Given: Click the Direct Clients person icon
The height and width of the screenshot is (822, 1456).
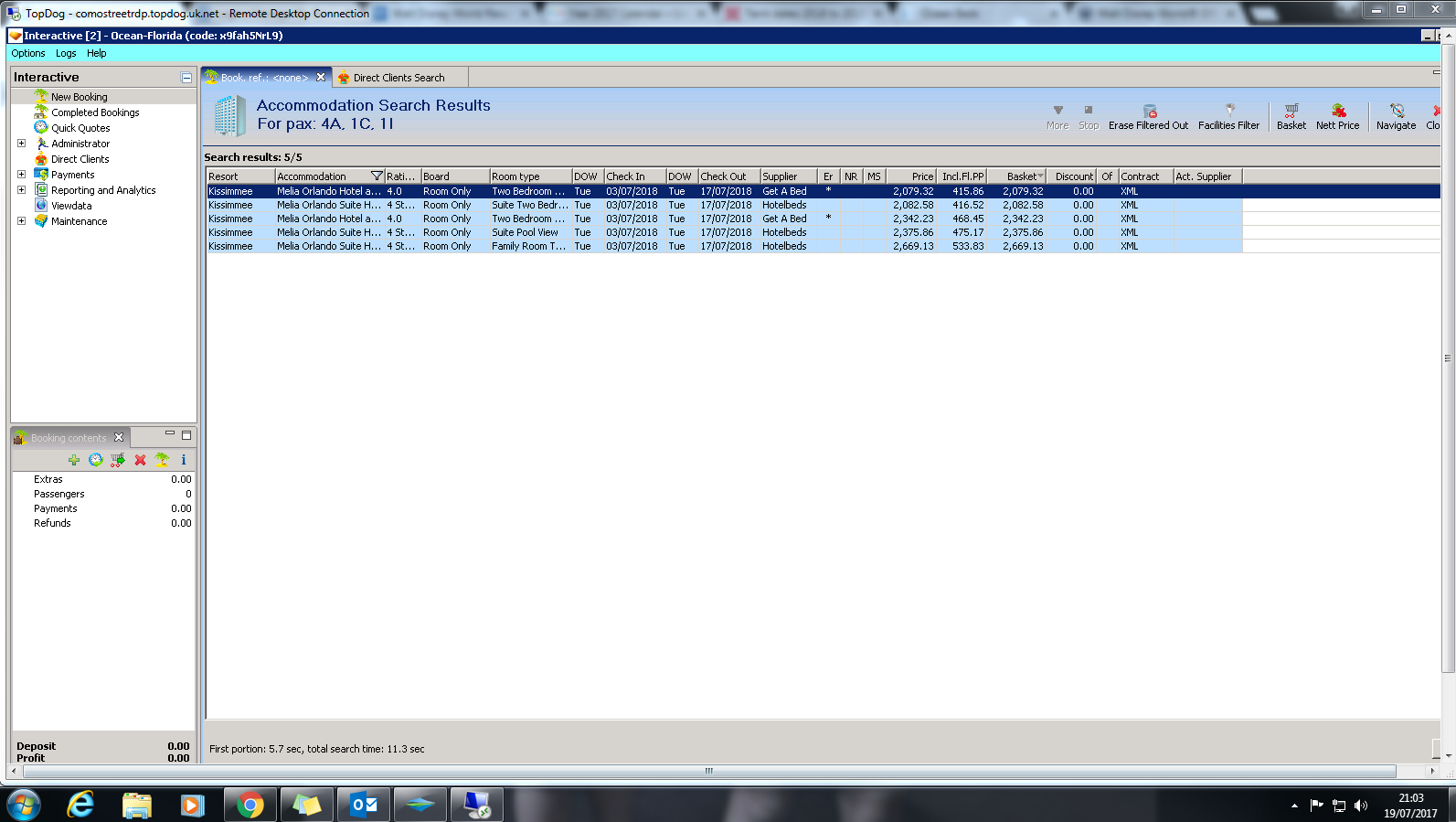Looking at the screenshot, I should [x=41, y=158].
